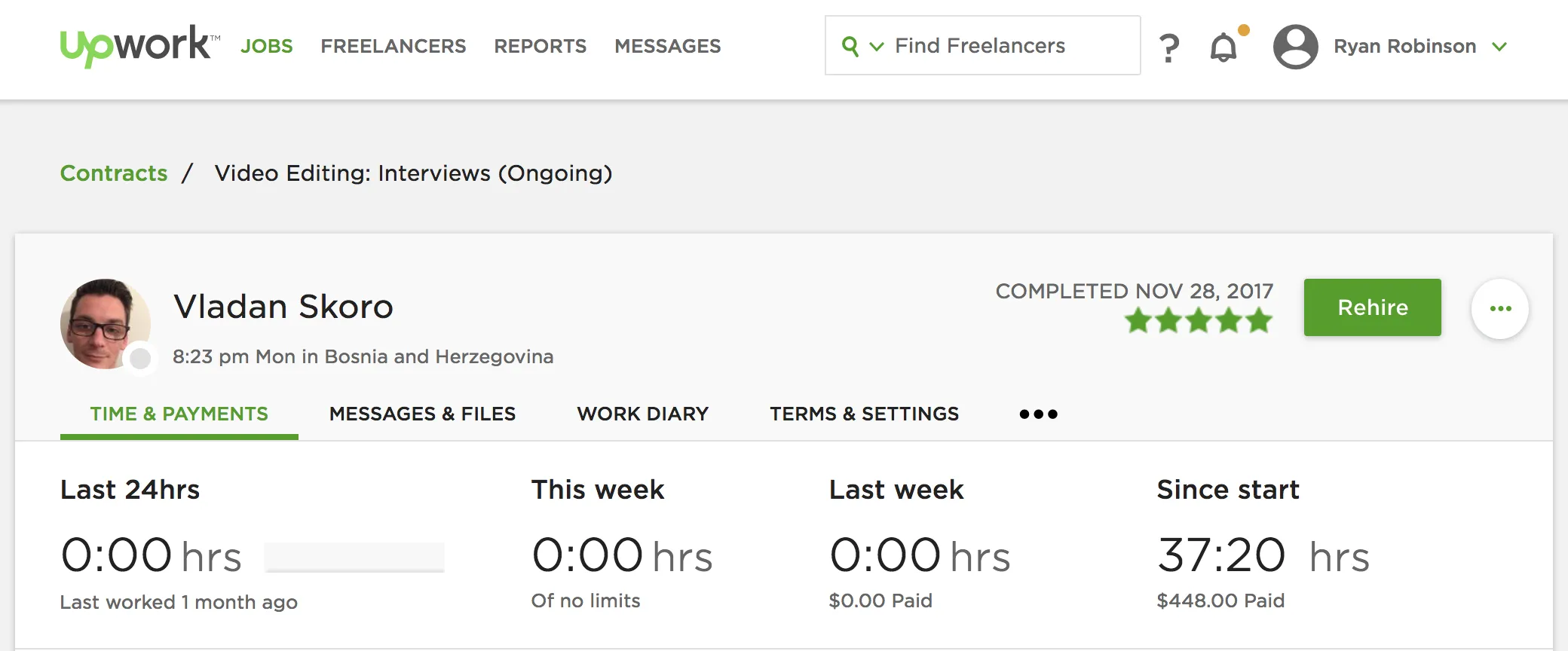The image size is (1568, 651).
Task: Switch to the MESSAGES & FILES tab
Action: pyautogui.click(x=422, y=414)
